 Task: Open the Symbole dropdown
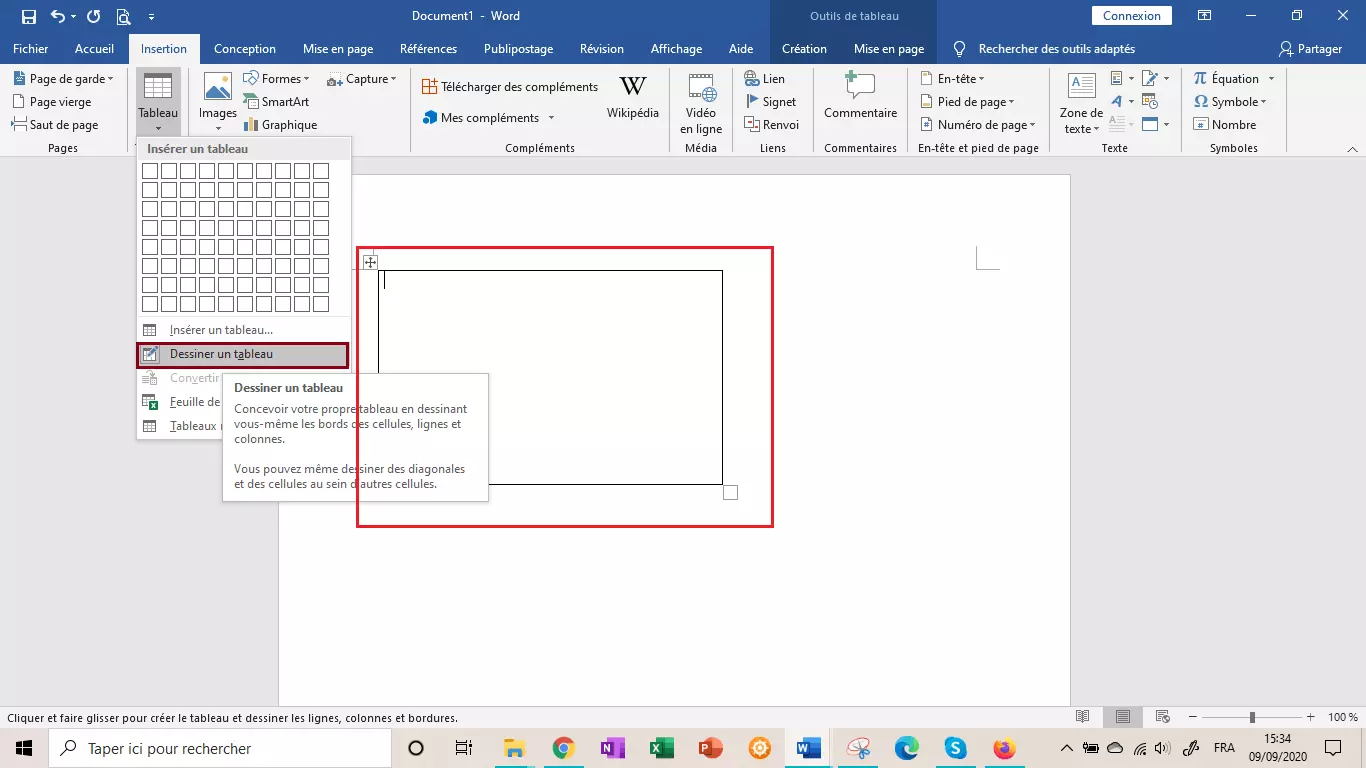pyautogui.click(x=1230, y=102)
